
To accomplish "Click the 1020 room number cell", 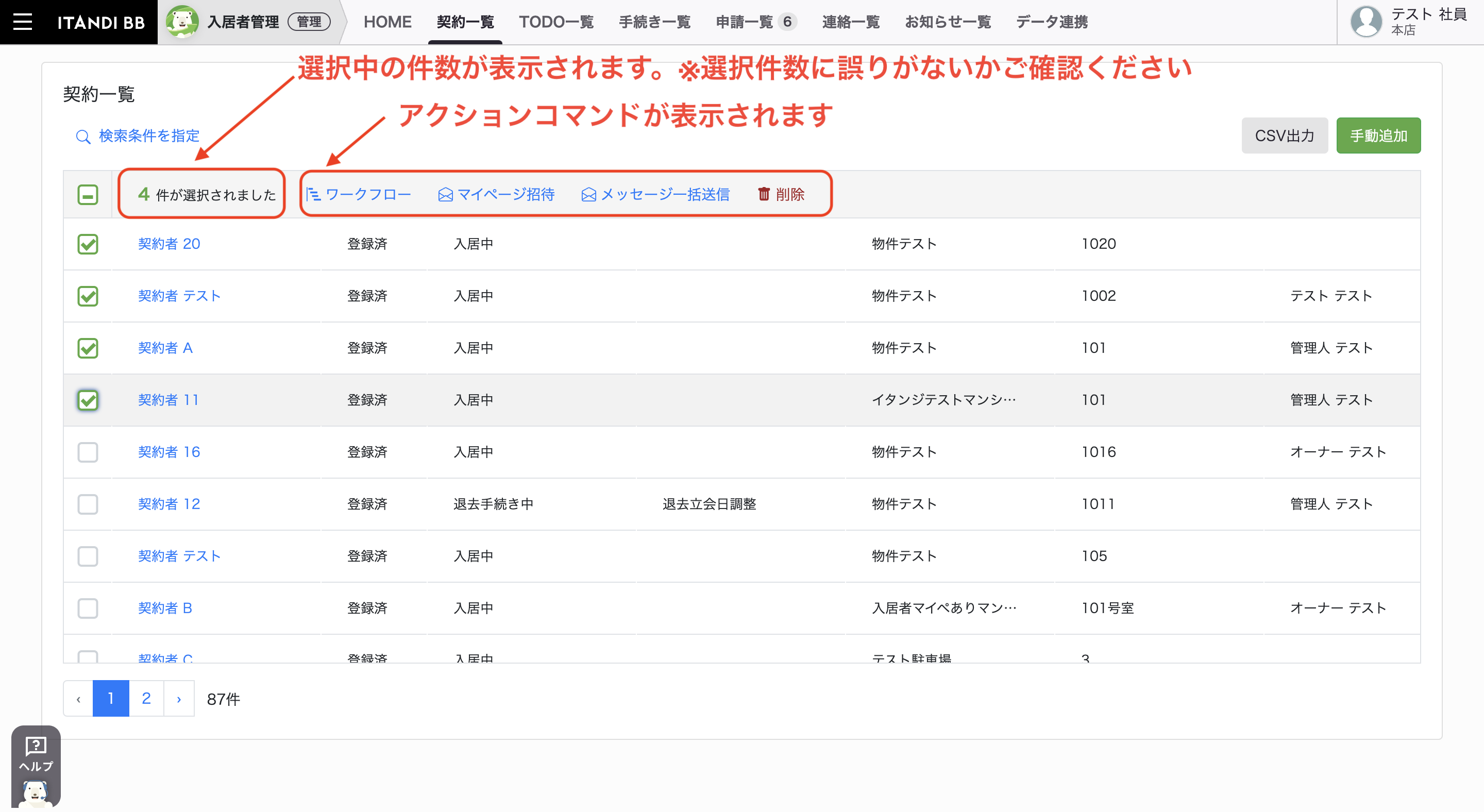I will point(1099,244).
